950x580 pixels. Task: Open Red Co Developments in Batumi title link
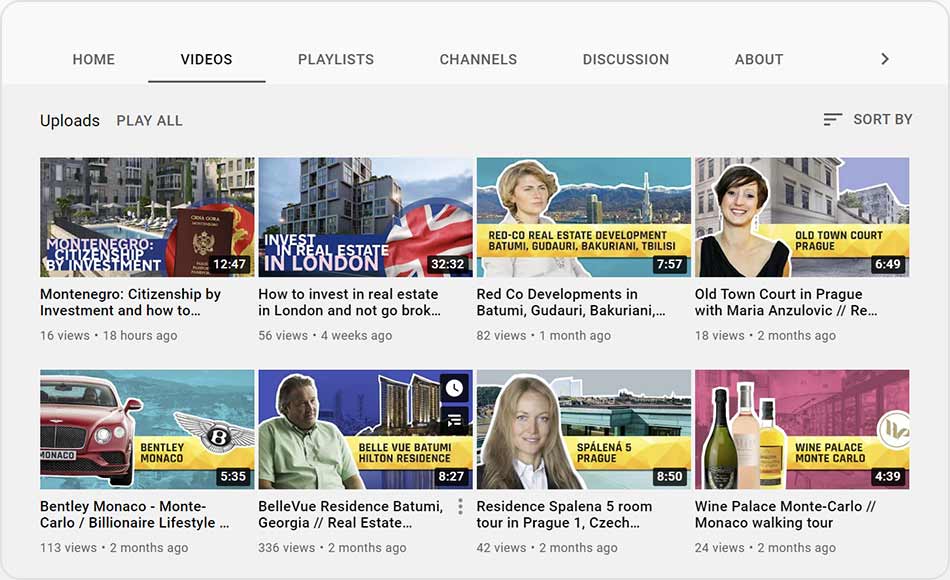tap(571, 302)
